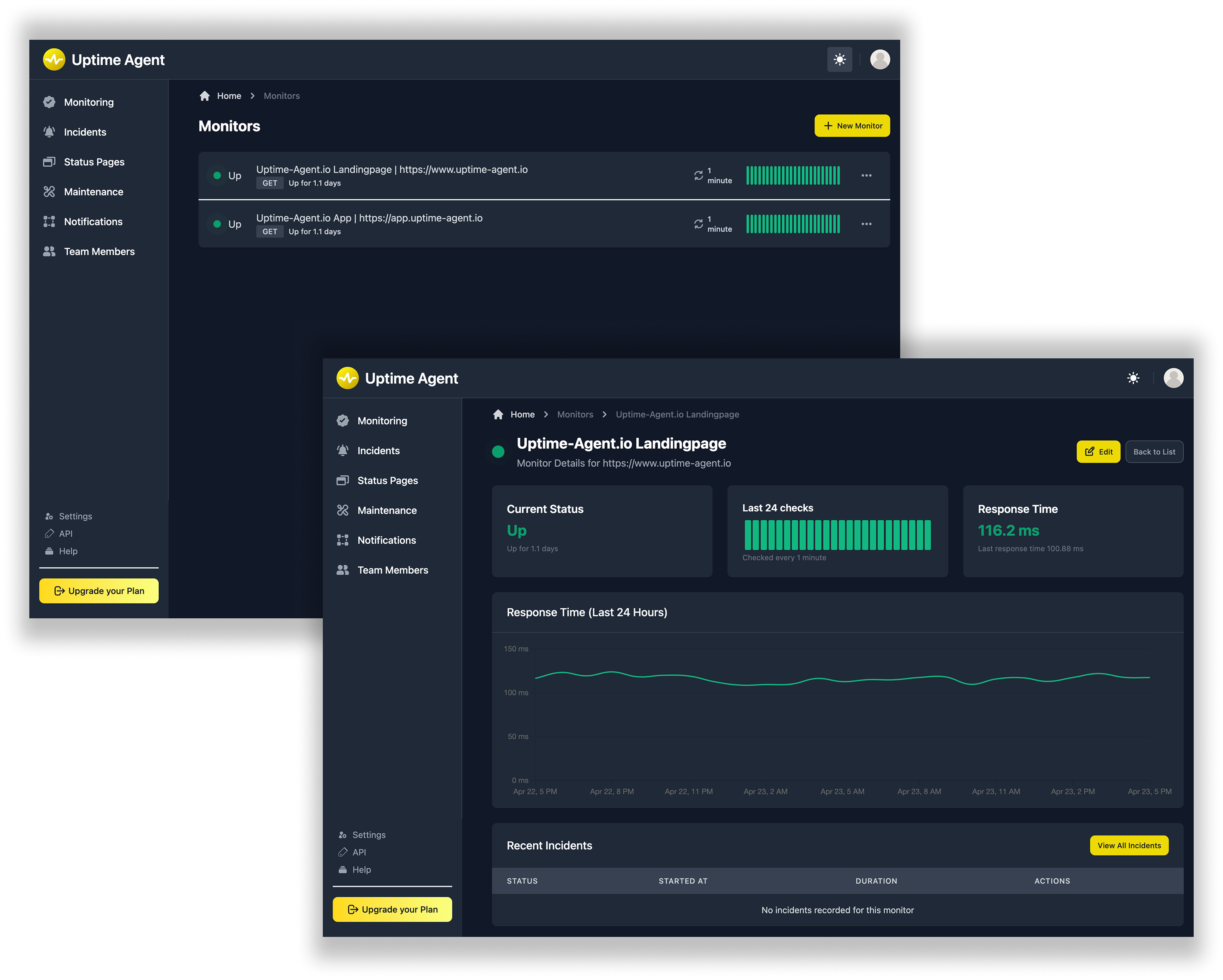Viewport: 1223px width, 980px height.
Task: Open Team Members in the detail window sidebar
Action: [x=393, y=571]
